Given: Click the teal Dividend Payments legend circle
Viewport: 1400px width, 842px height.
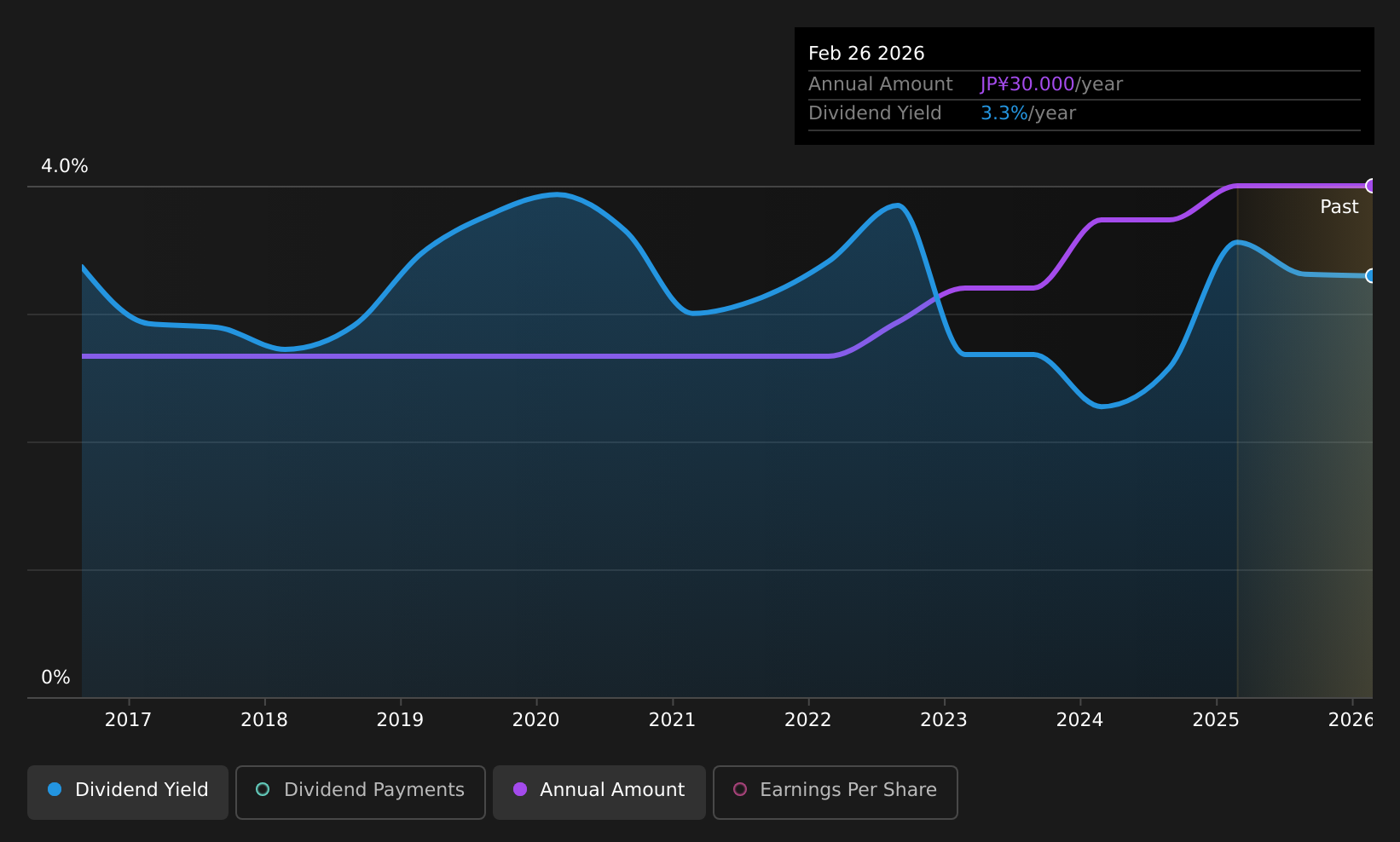Looking at the screenshot, I should point(263,790).
